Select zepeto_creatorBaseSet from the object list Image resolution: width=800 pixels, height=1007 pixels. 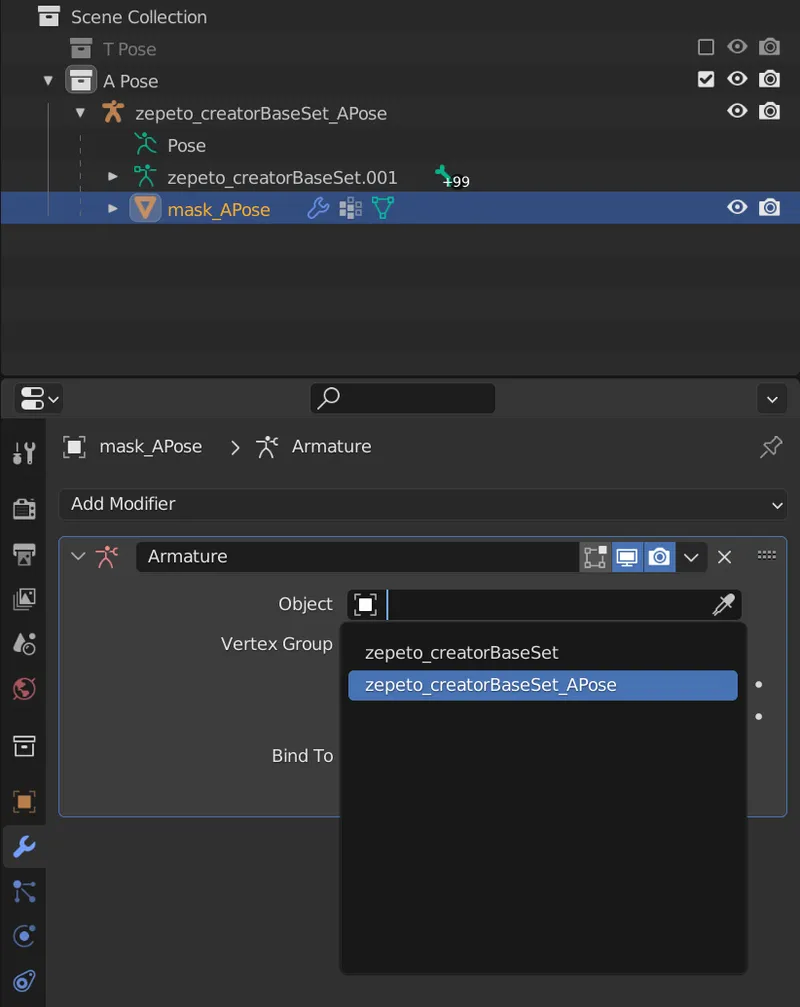point(461,653)
